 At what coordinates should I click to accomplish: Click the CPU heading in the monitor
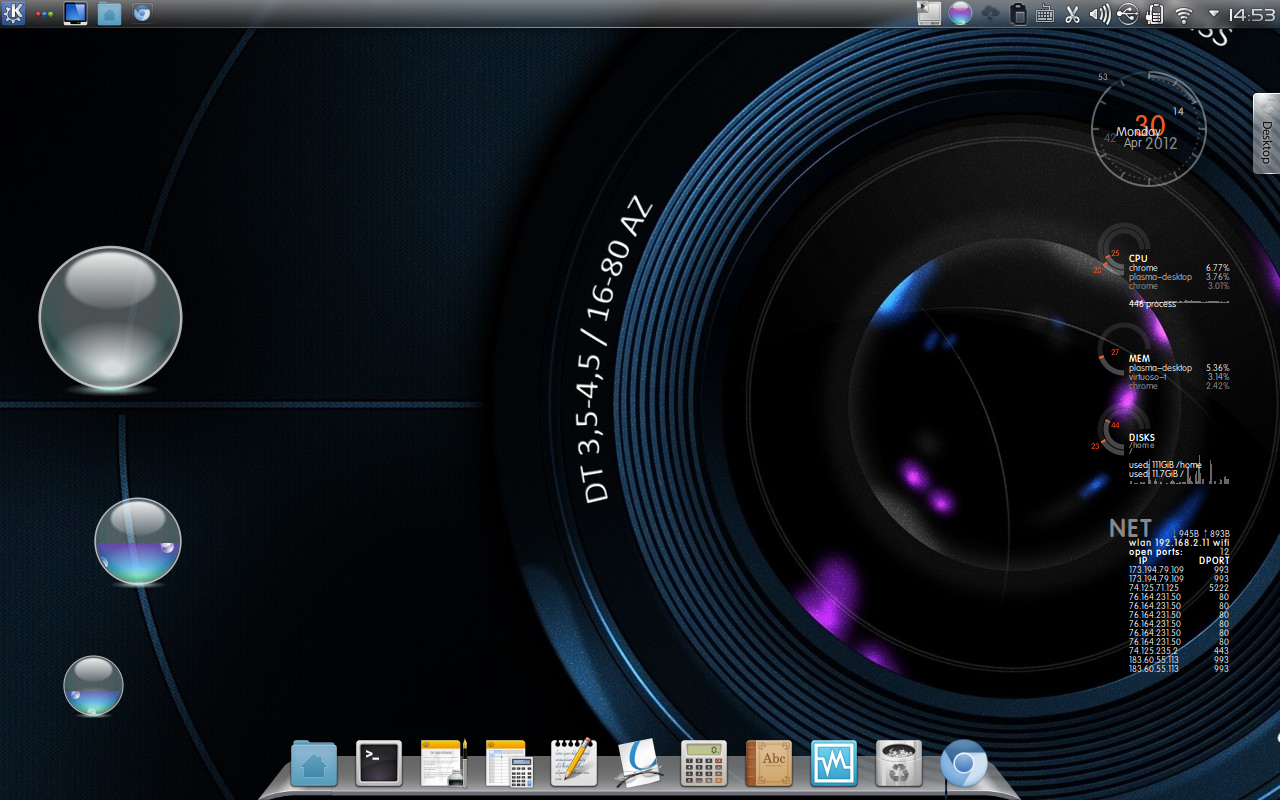click(1138, 258)
